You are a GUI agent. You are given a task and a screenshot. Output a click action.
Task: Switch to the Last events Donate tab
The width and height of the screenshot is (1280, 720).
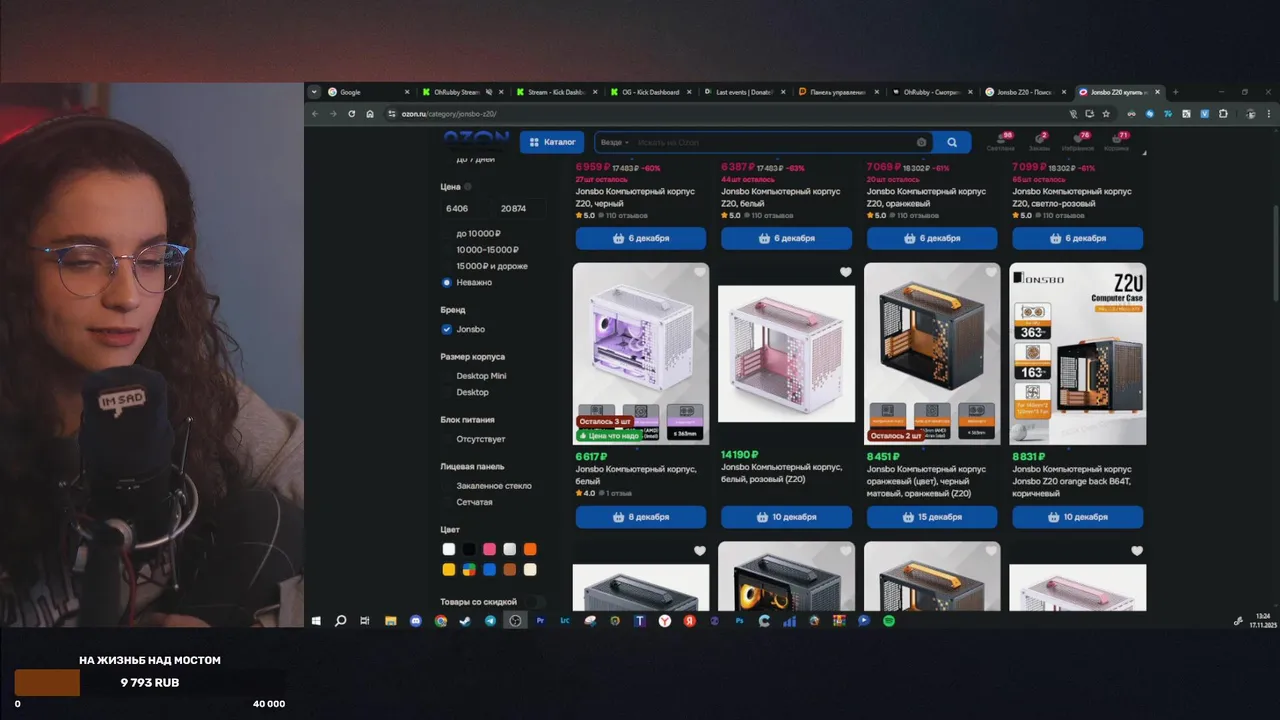tap(743, 92)
